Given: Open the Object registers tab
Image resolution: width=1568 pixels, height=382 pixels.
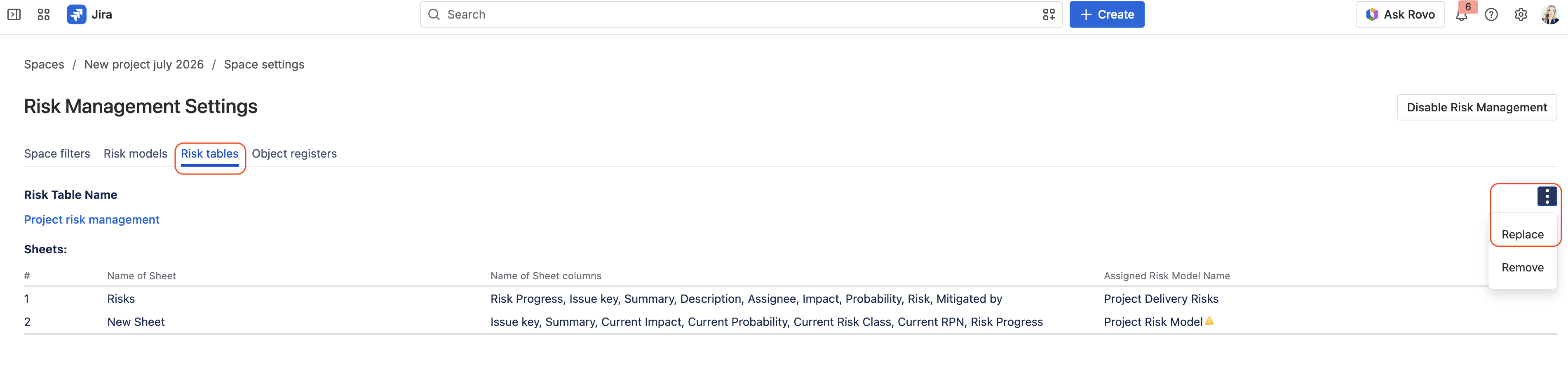Looking at the screenshot, I should click(x=294, y=153).
